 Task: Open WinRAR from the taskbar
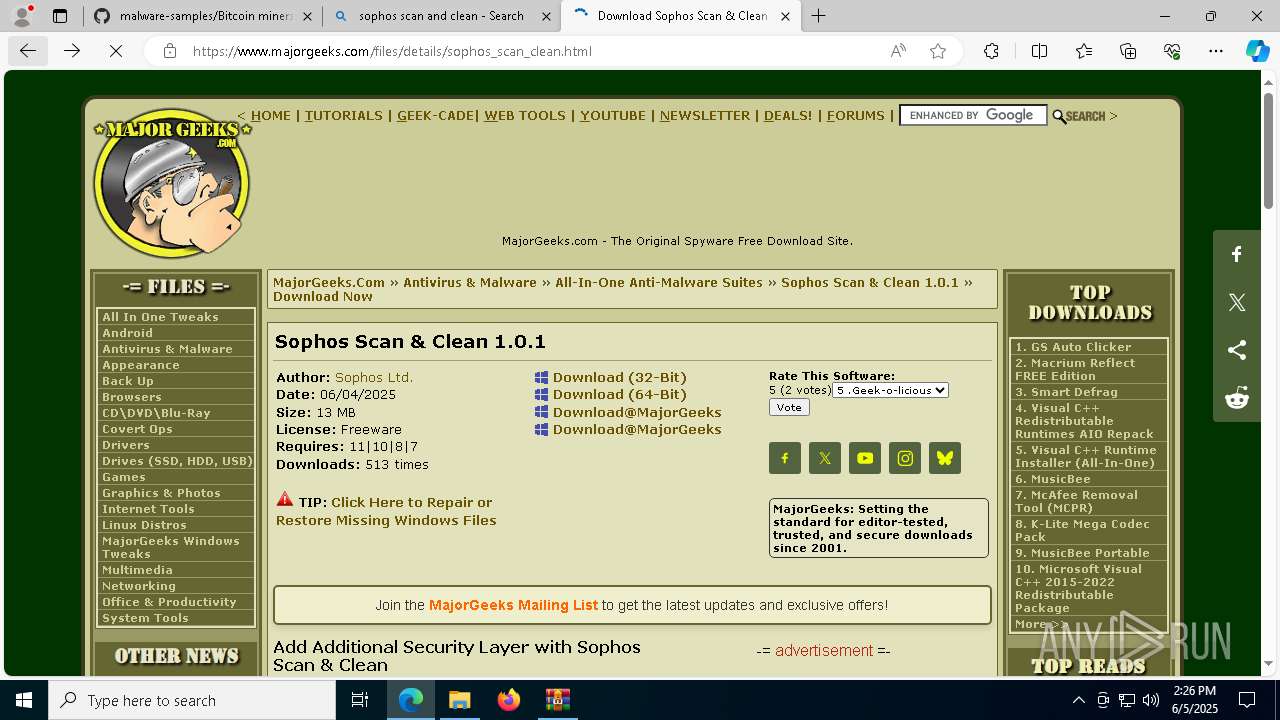pyautogui.click(x=557, y=700)
